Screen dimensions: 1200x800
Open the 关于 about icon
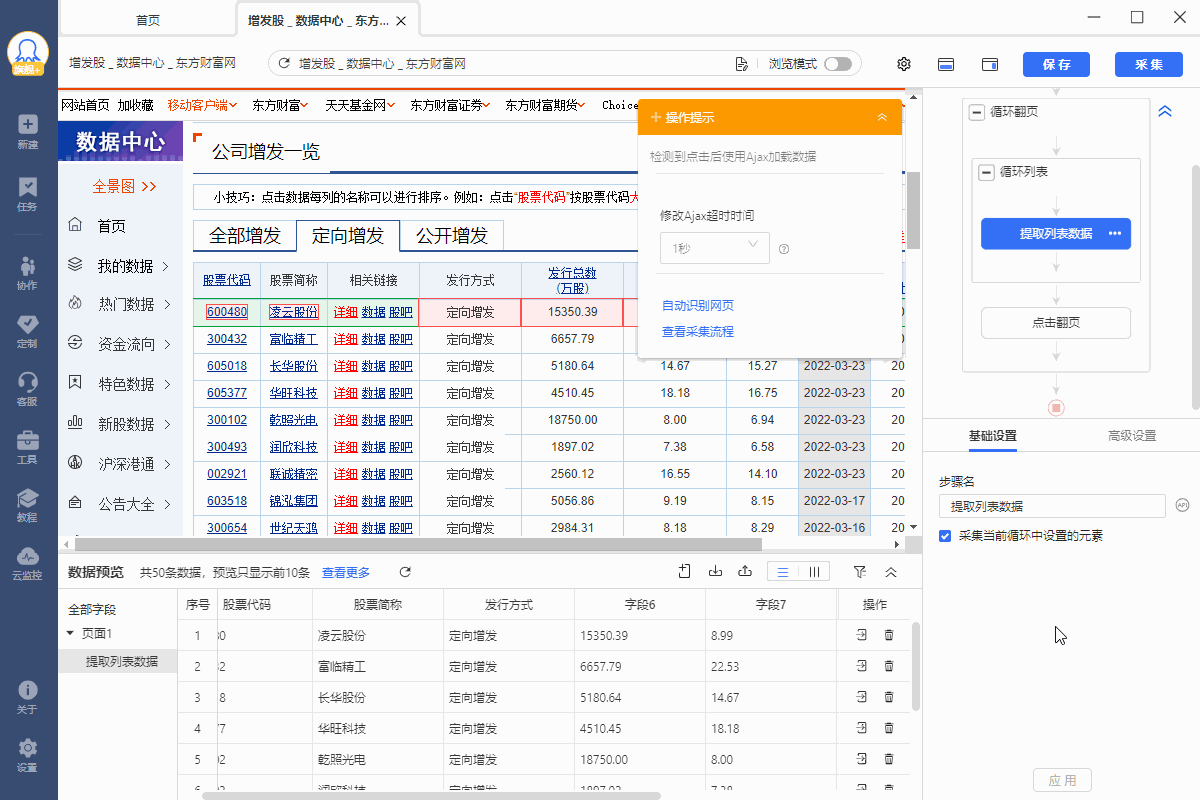click(x=28, y=697)
